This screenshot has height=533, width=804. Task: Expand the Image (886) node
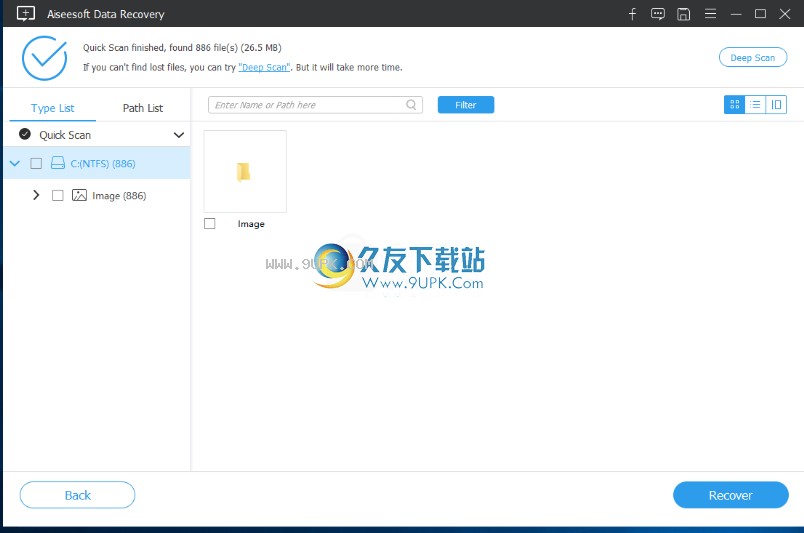pyautogui.click(x=36, y=195)
